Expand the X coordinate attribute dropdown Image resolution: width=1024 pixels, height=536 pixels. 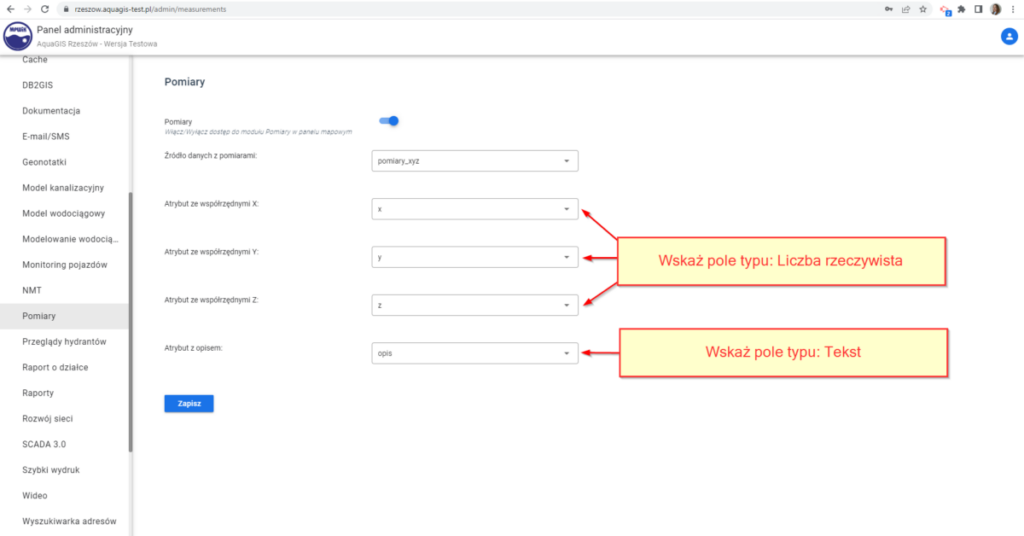pyautogui.click(x=474, y=209)
